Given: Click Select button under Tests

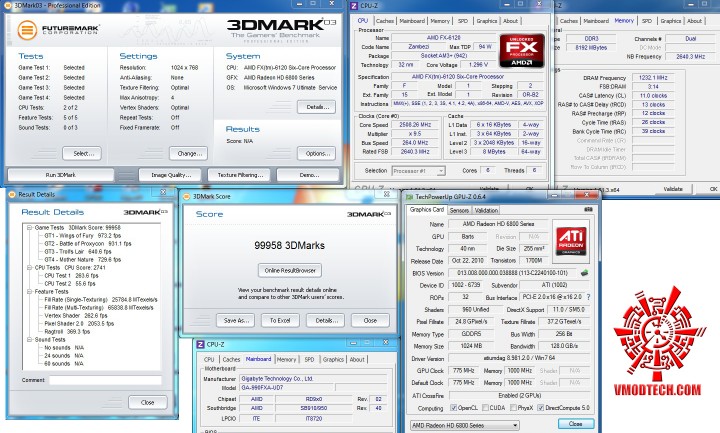Looking at the screenshot, I should (x=82, y=153).
